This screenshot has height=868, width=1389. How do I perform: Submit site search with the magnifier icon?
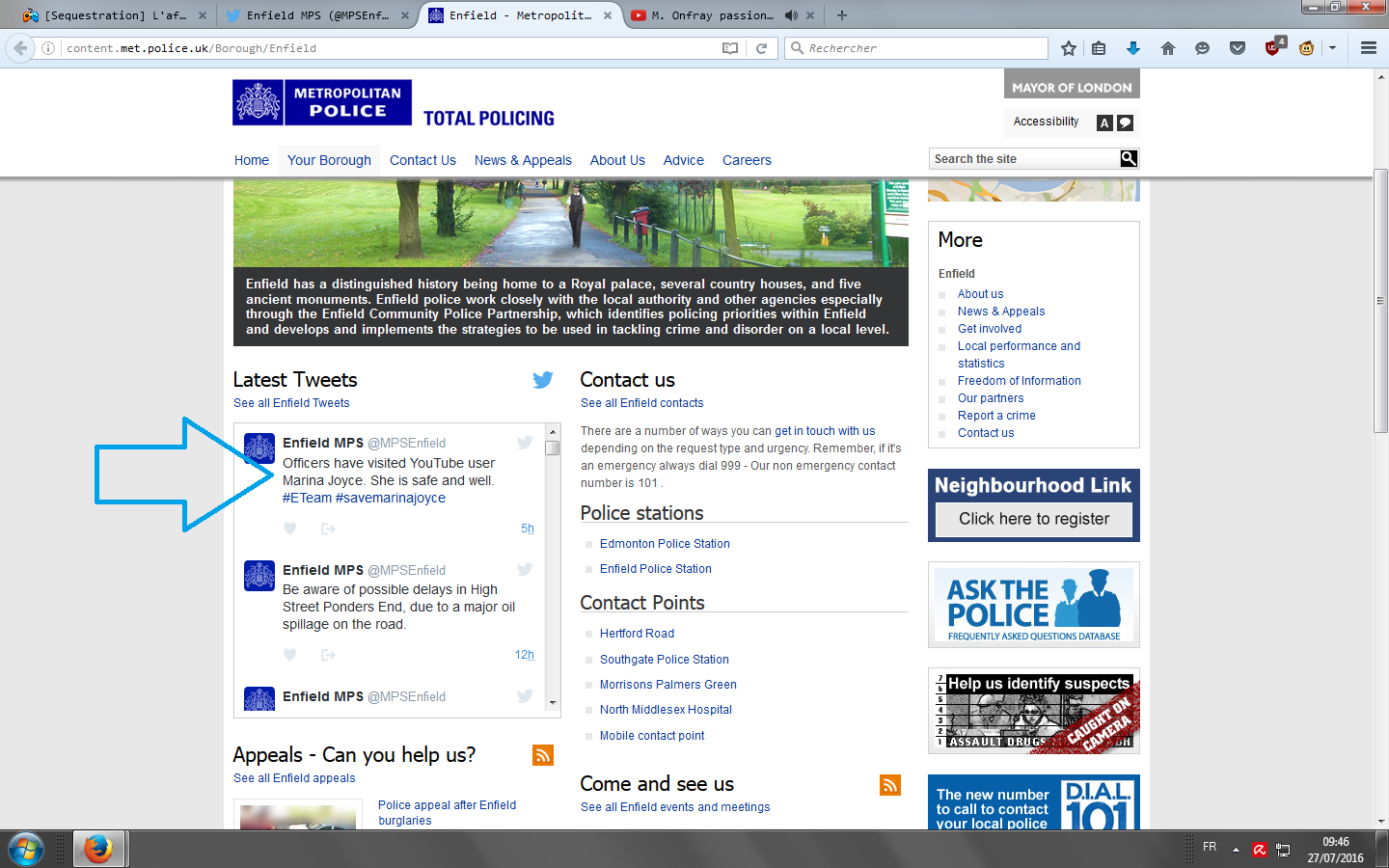click(1129, 159)
